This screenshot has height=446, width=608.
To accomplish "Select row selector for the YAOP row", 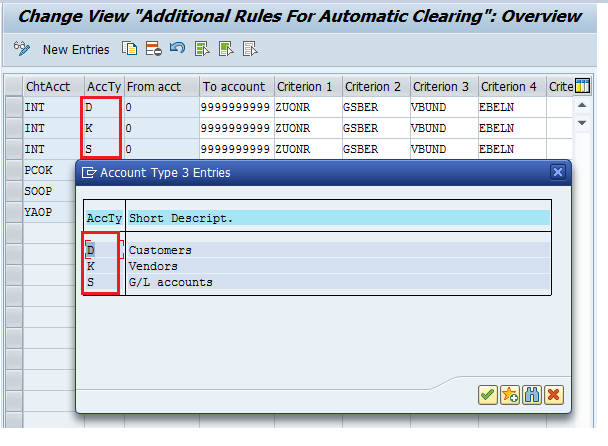I will pos(14,212).
